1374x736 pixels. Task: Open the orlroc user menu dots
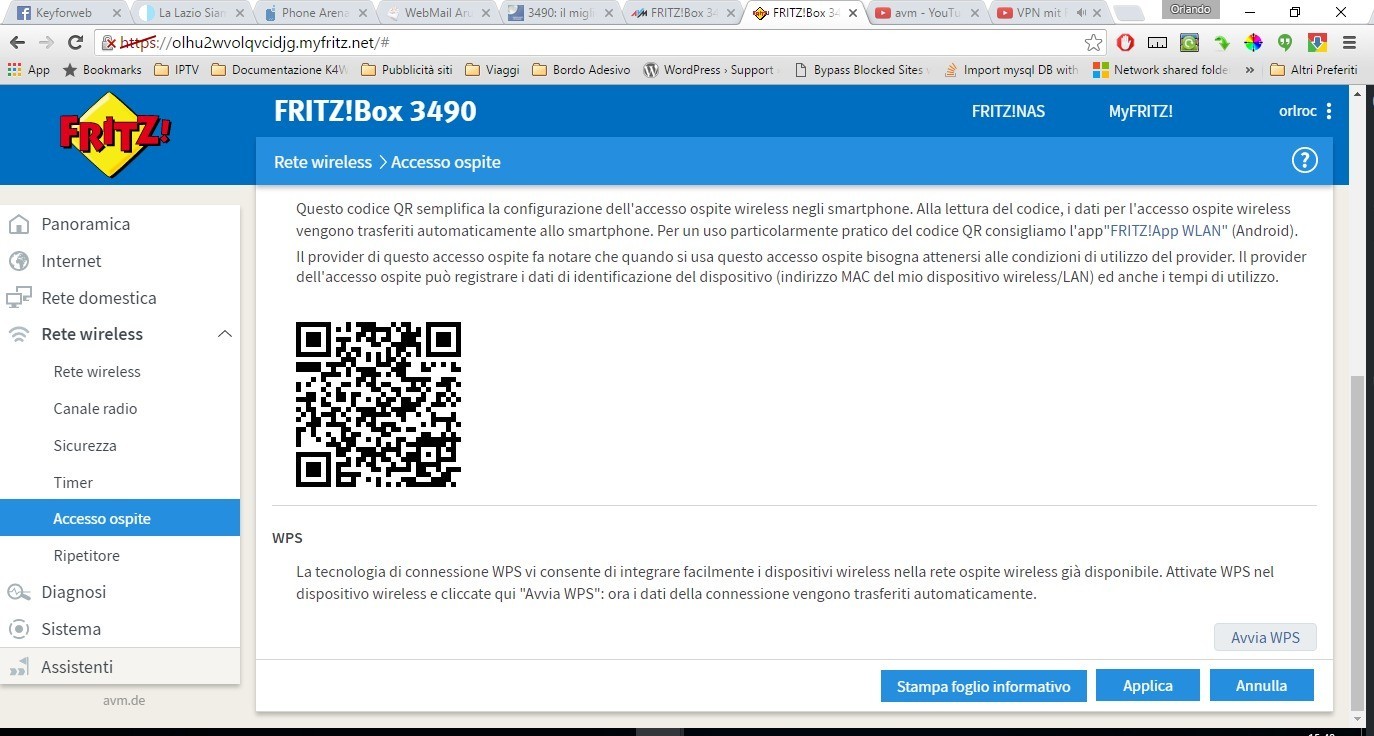point(1328,111)
